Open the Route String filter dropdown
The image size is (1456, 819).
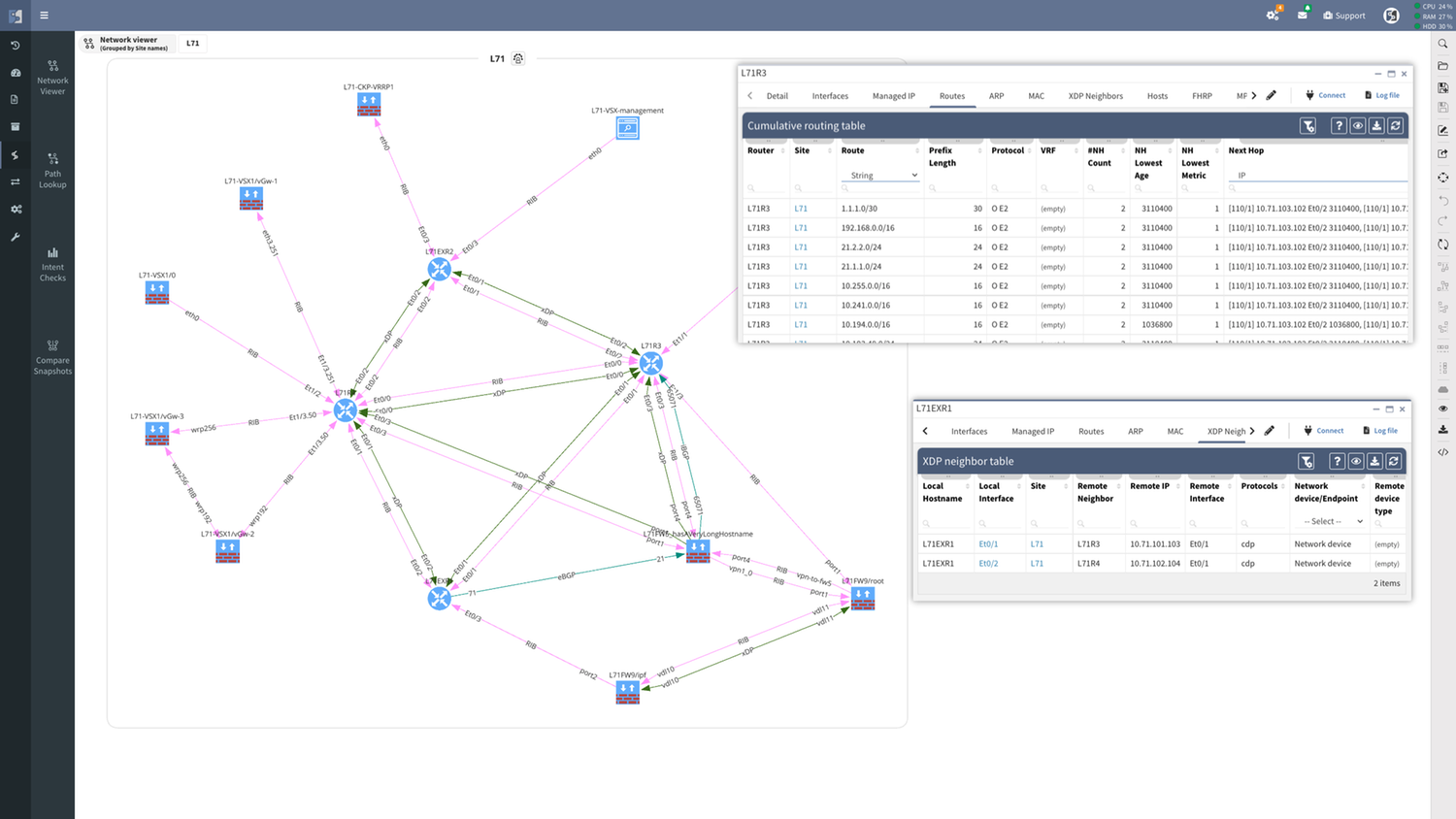point(879,175)
